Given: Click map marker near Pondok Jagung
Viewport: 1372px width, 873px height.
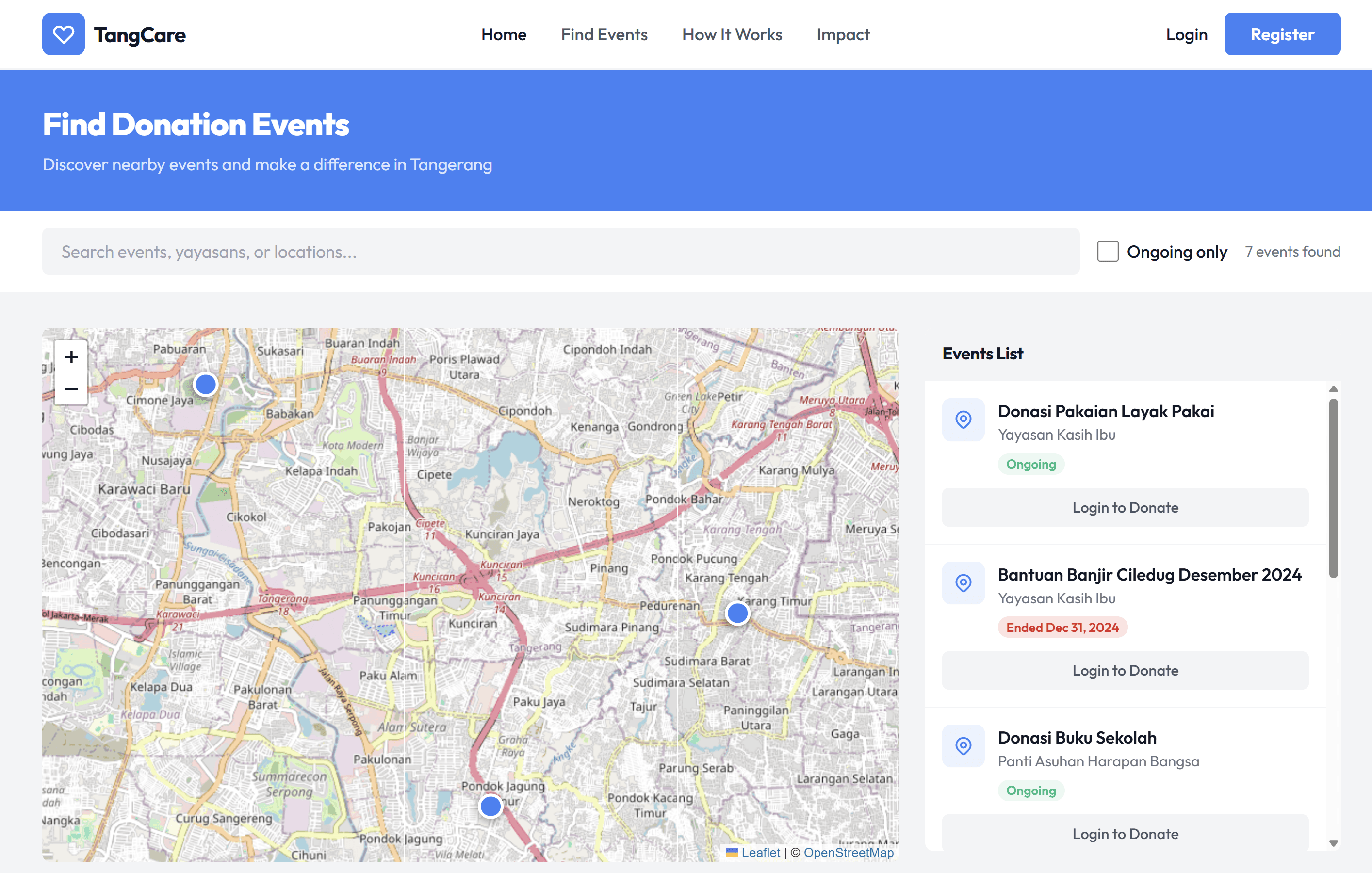Looking at the screenshot, I should [490, 807].
